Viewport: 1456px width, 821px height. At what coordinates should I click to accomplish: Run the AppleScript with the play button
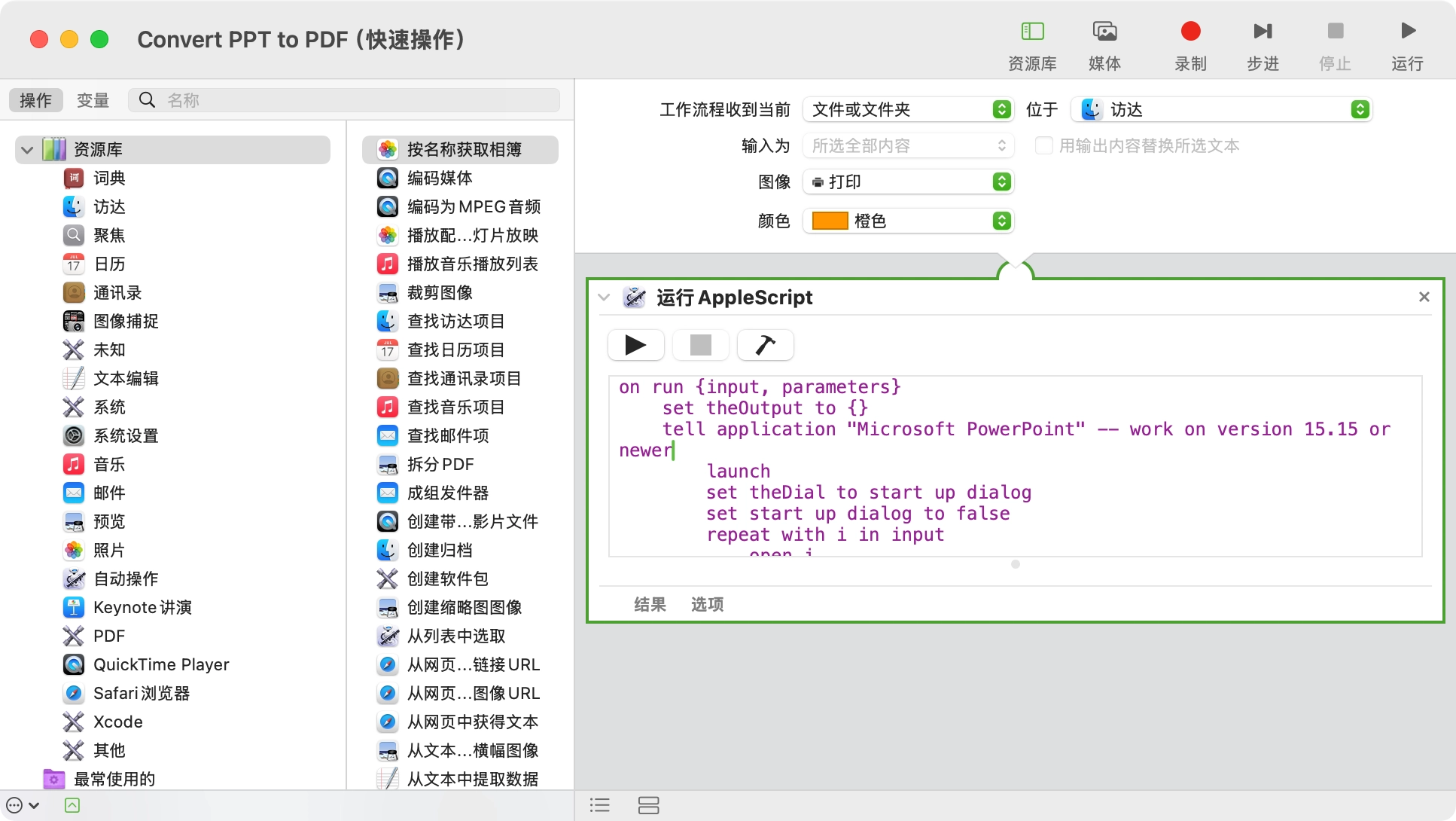[x=635, y=345]
